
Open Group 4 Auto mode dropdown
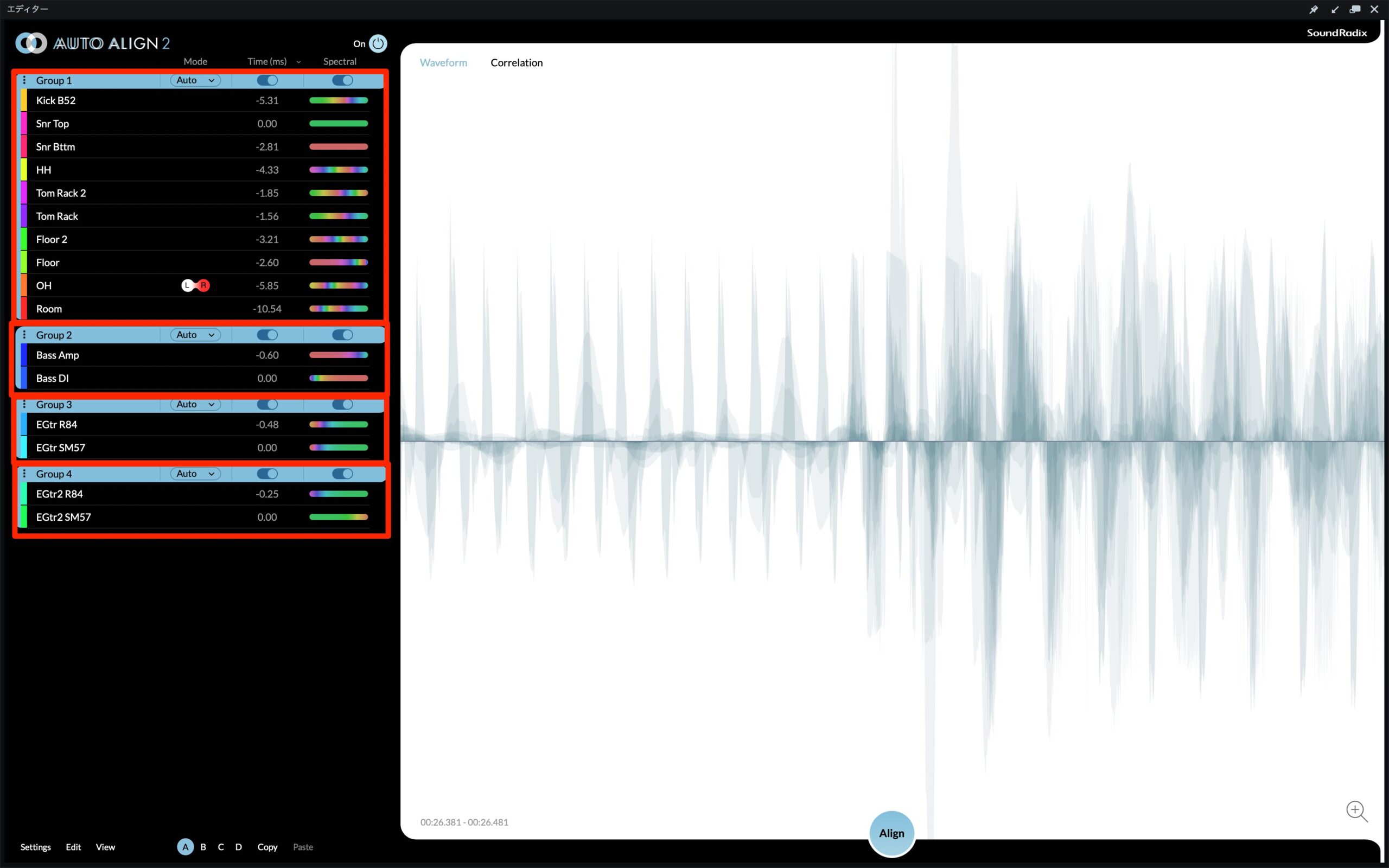195,474
